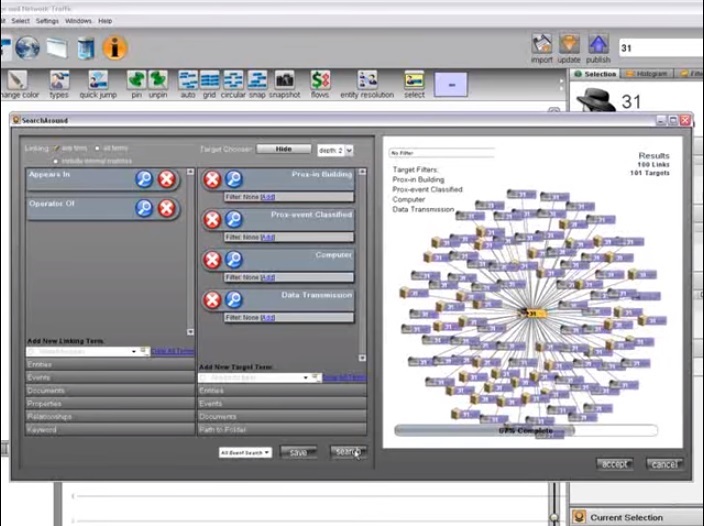Switch to the Histogram tab
704x526 pixels.
pyautogui.click(x=647, y=74)
